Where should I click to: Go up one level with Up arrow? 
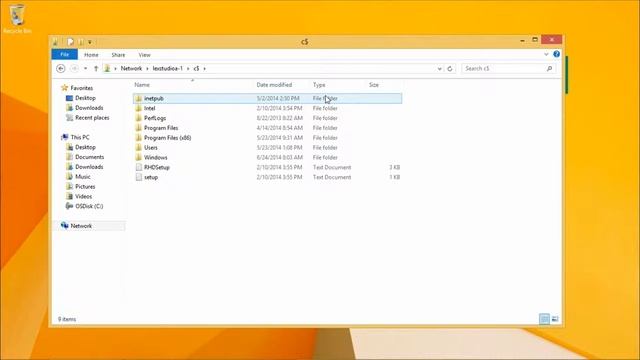coord(96,69)
